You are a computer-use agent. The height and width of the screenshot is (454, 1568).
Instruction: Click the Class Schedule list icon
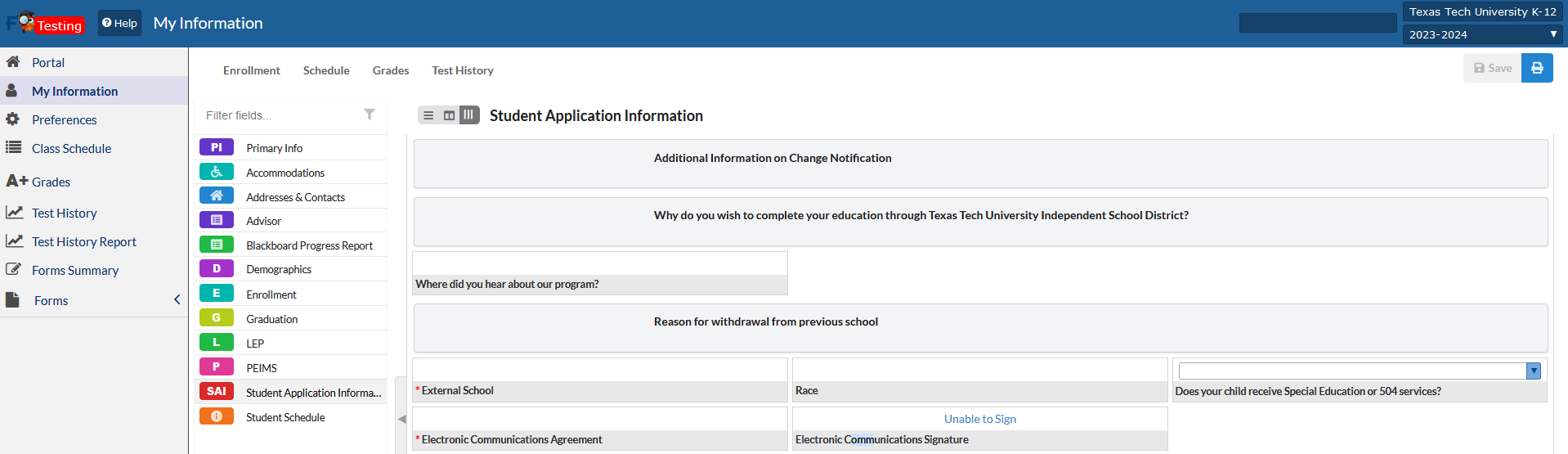13,147
